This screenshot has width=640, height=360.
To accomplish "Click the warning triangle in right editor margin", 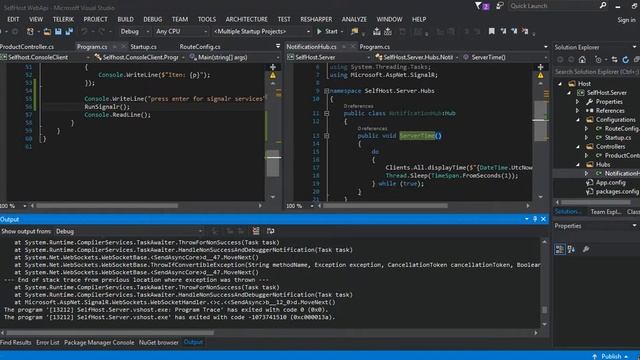I will point(540,76).
